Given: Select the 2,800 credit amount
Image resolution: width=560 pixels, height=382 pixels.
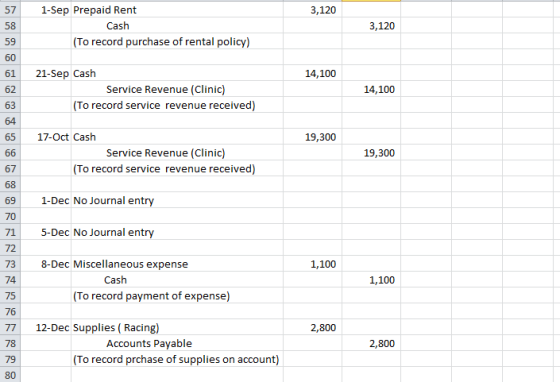Looking at the screenshot, I should [371, 343].
